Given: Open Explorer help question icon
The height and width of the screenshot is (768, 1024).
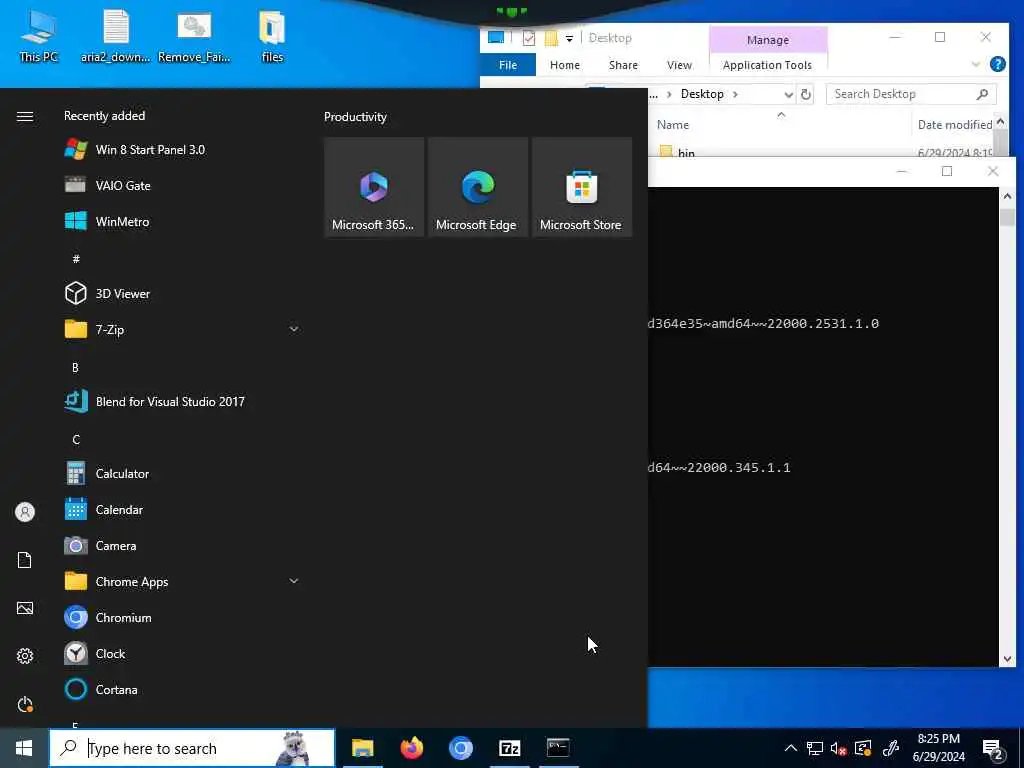Looking at the screenshot, I should [x=998, y=64].
